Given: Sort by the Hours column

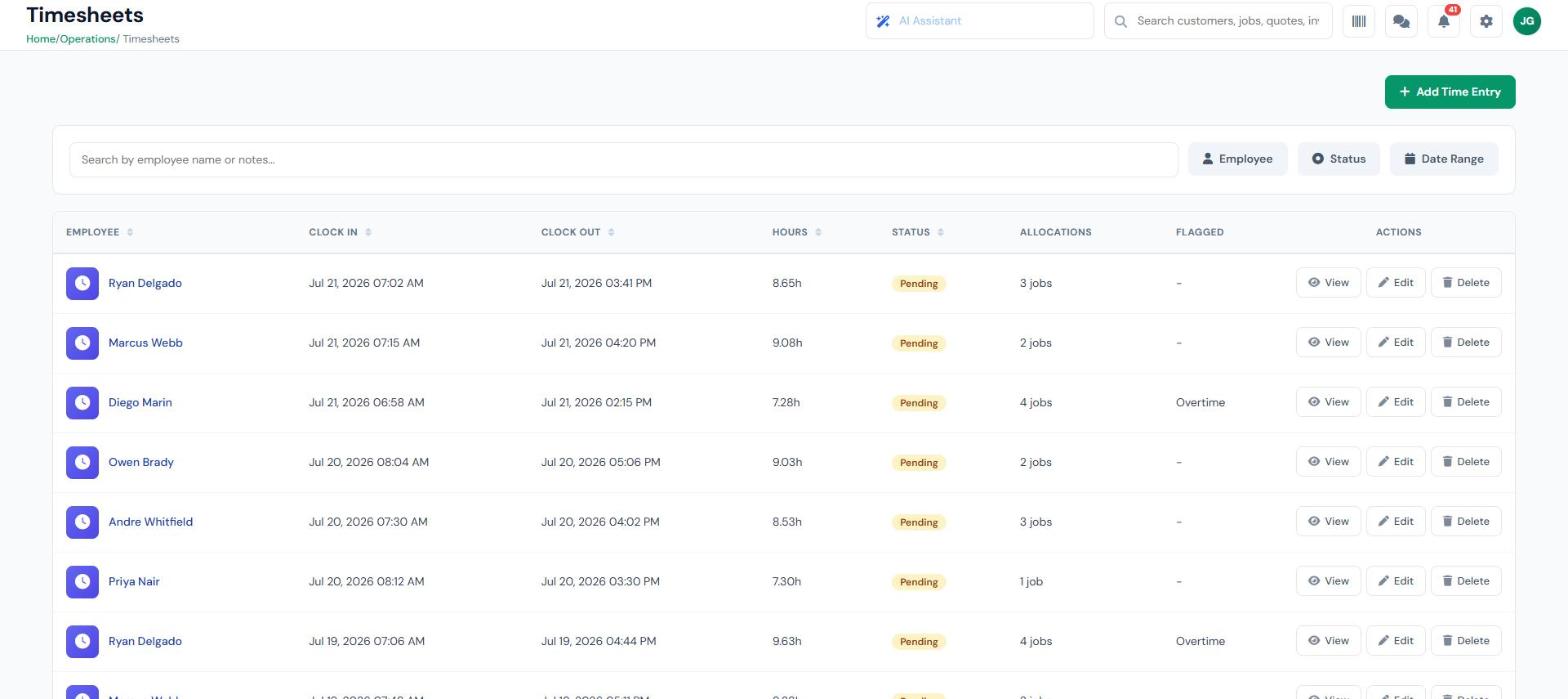Looking at the screenshot, I should 797,232.
